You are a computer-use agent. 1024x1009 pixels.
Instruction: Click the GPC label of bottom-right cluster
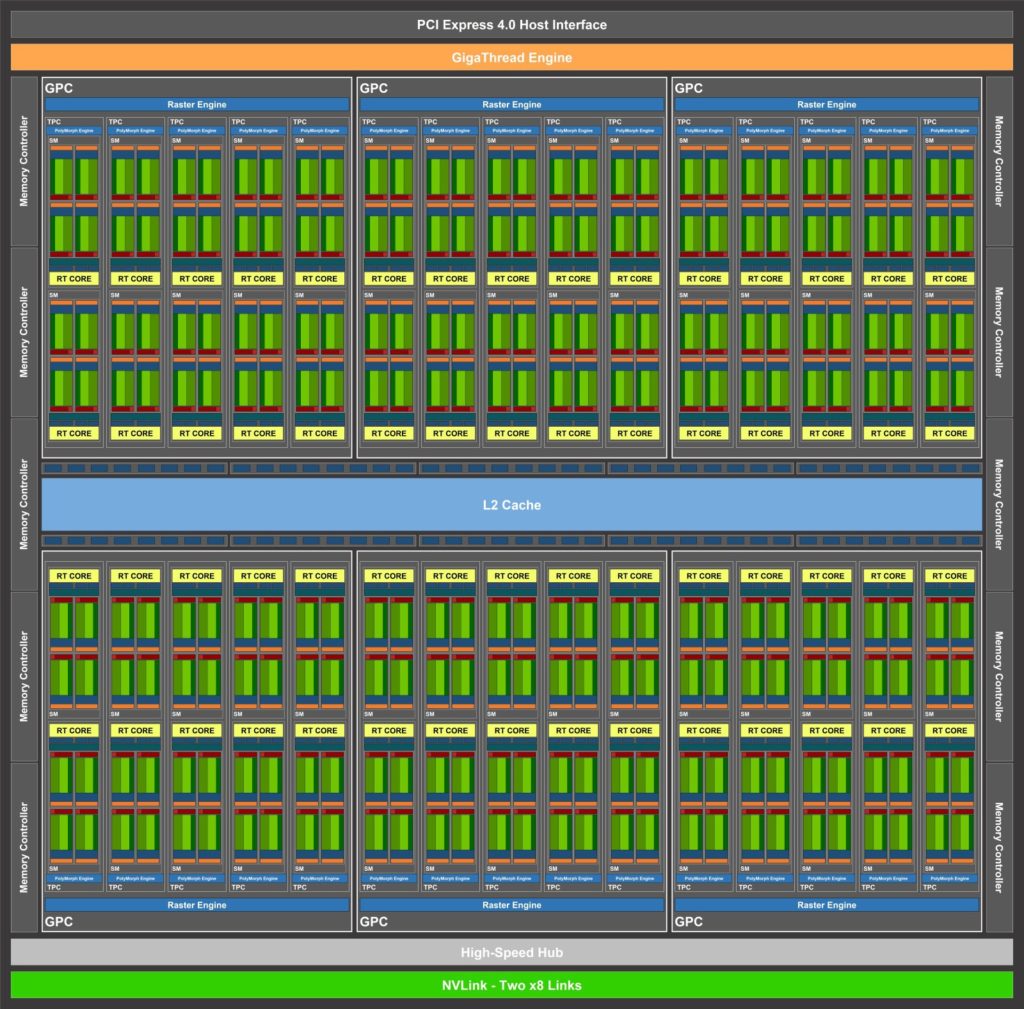688,921
